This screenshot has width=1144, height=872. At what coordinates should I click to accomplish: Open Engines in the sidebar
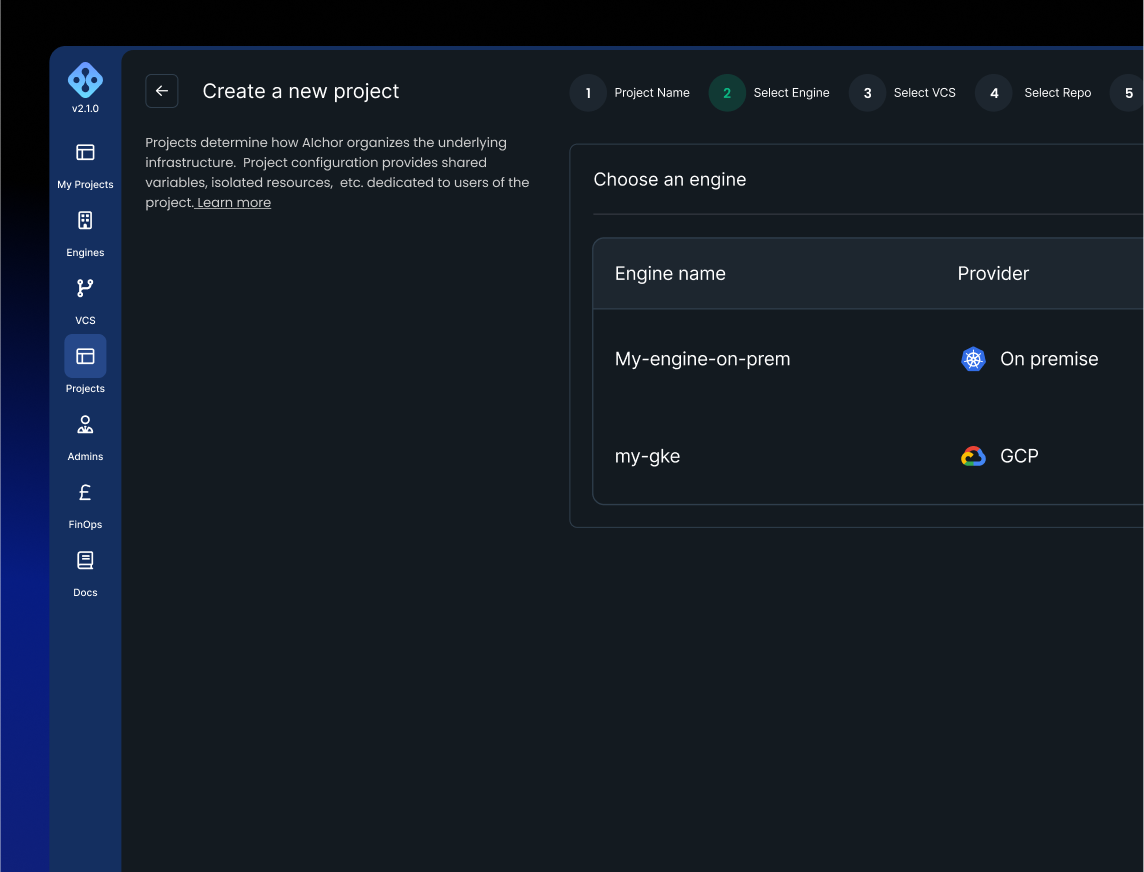[x=85, y=220]
